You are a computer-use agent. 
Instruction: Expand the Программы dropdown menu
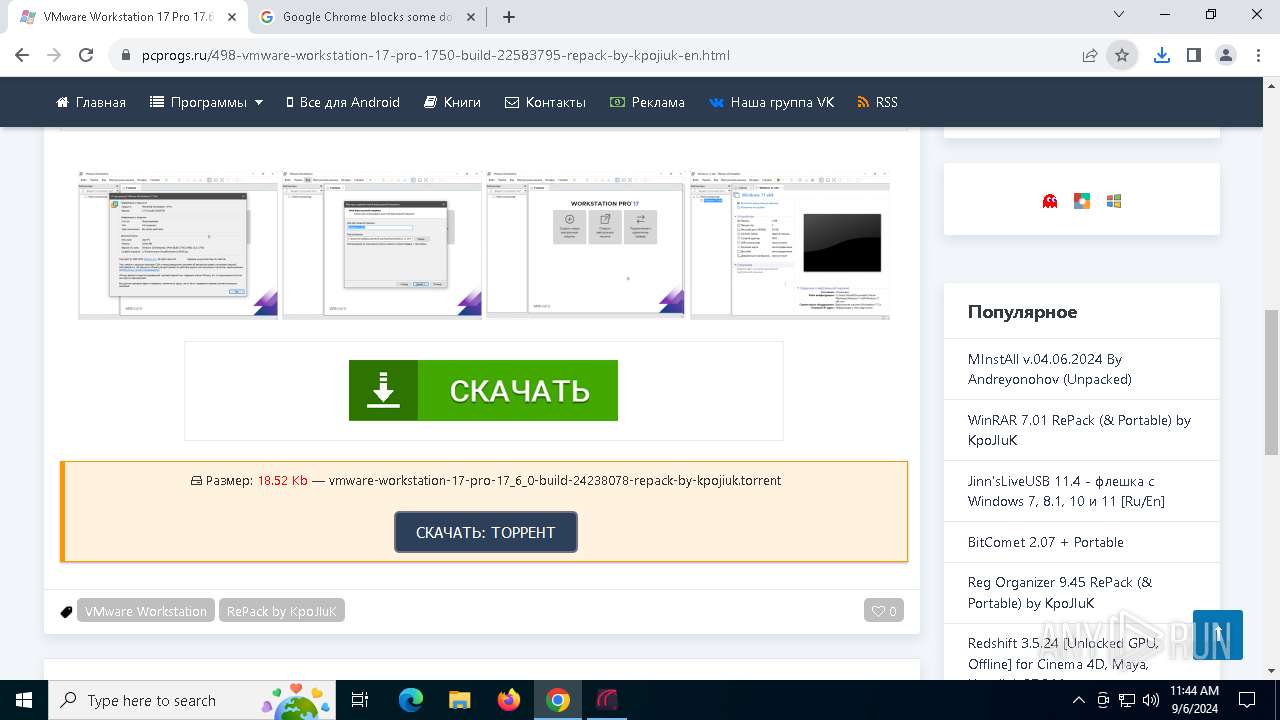point(207,102)
